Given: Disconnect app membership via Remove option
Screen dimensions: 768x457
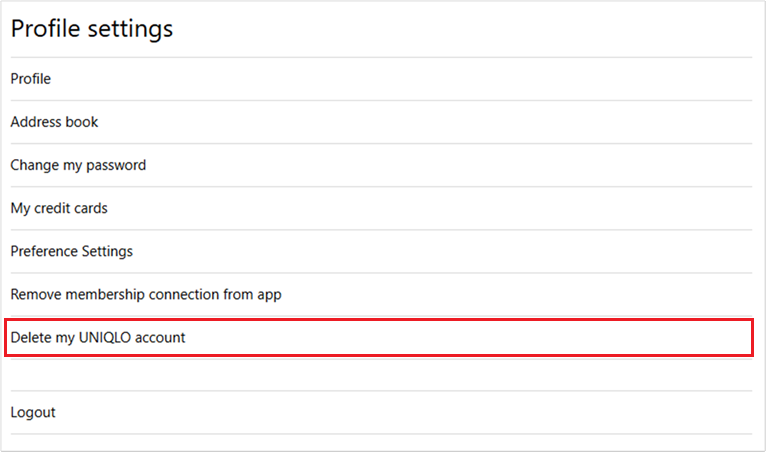Looking at the screenshot, I should (146, 294).
